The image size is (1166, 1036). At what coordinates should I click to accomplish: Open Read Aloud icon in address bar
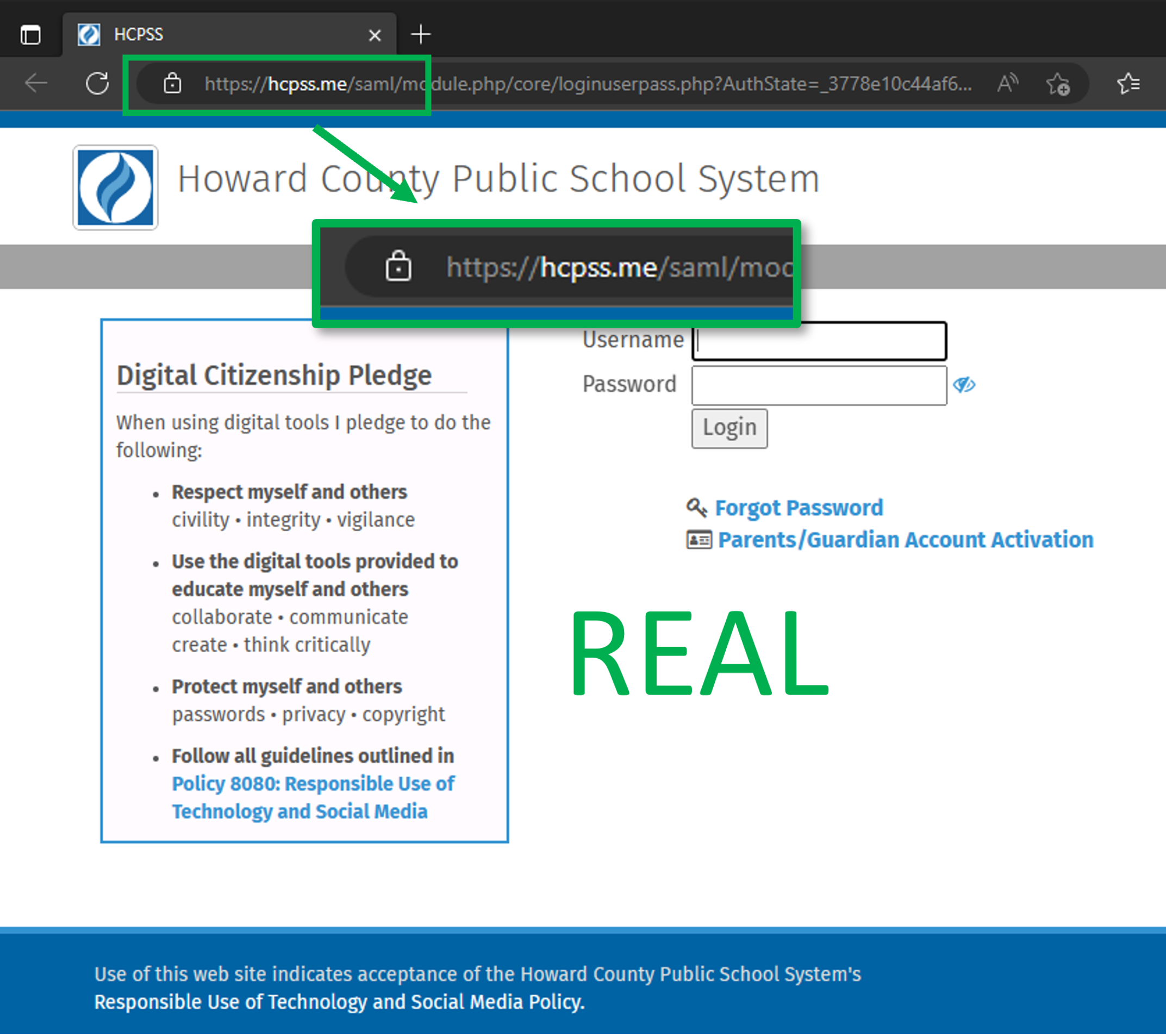click(x=1007, y=83)
